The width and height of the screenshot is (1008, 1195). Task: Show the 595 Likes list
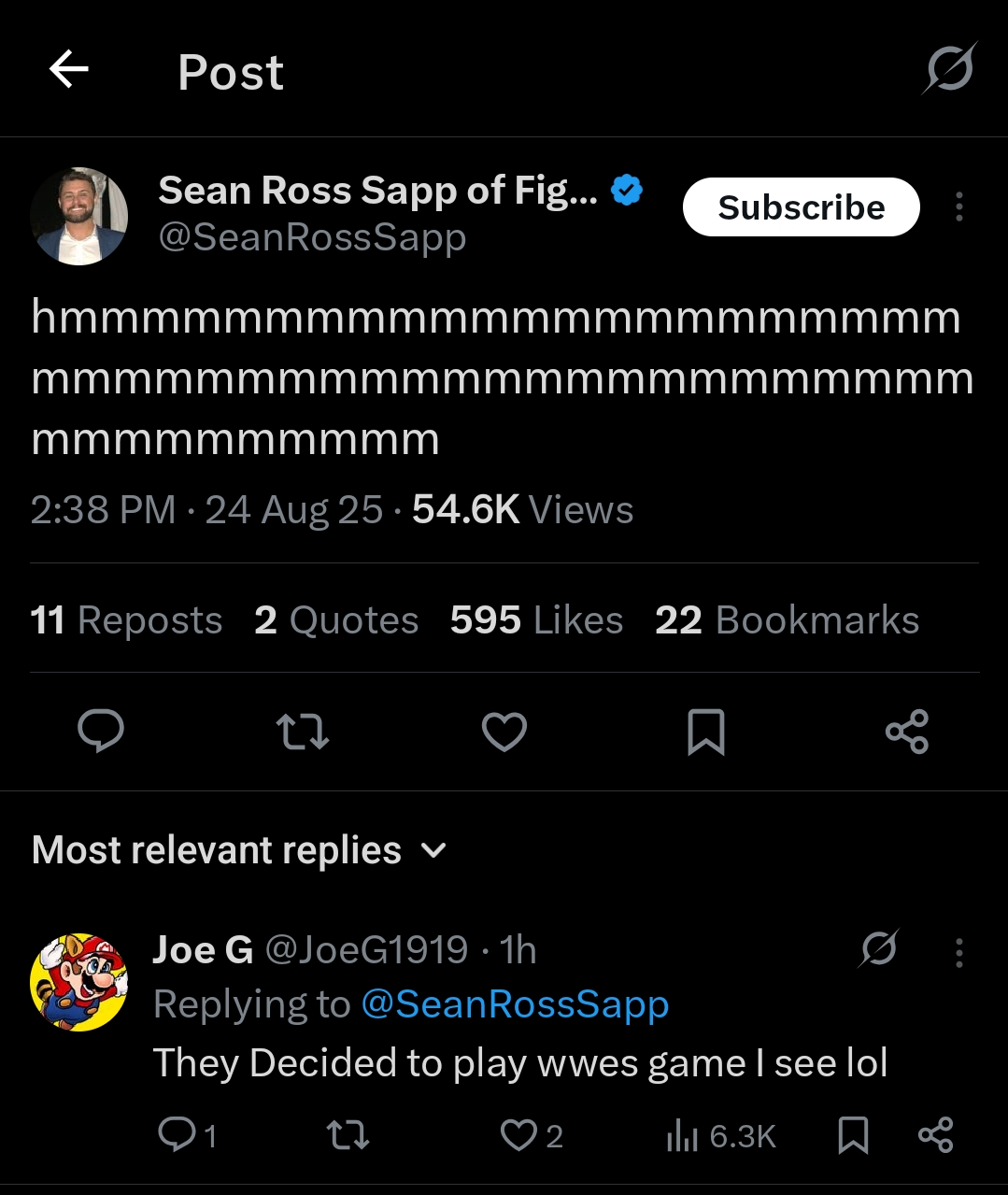coord(536,620)
